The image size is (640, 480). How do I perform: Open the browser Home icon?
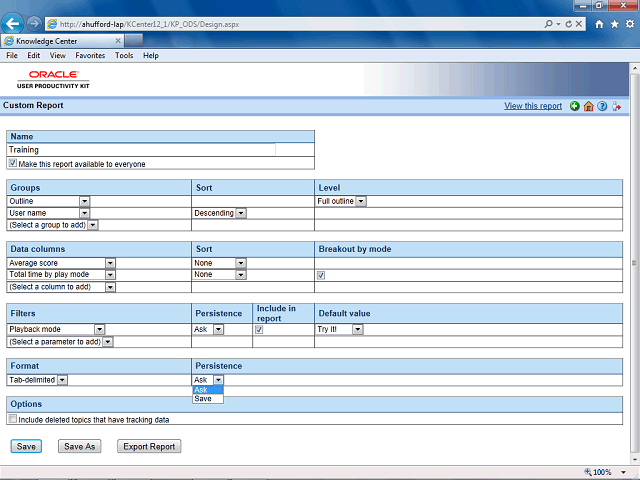(599, 24)
